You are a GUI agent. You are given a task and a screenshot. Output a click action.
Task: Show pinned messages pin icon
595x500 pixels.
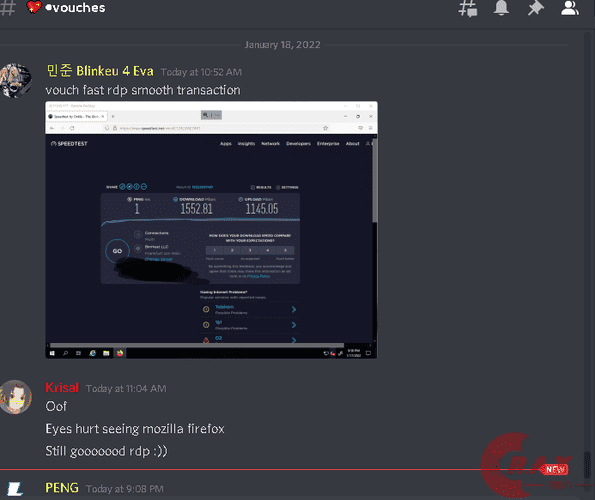tap(535, 8)
